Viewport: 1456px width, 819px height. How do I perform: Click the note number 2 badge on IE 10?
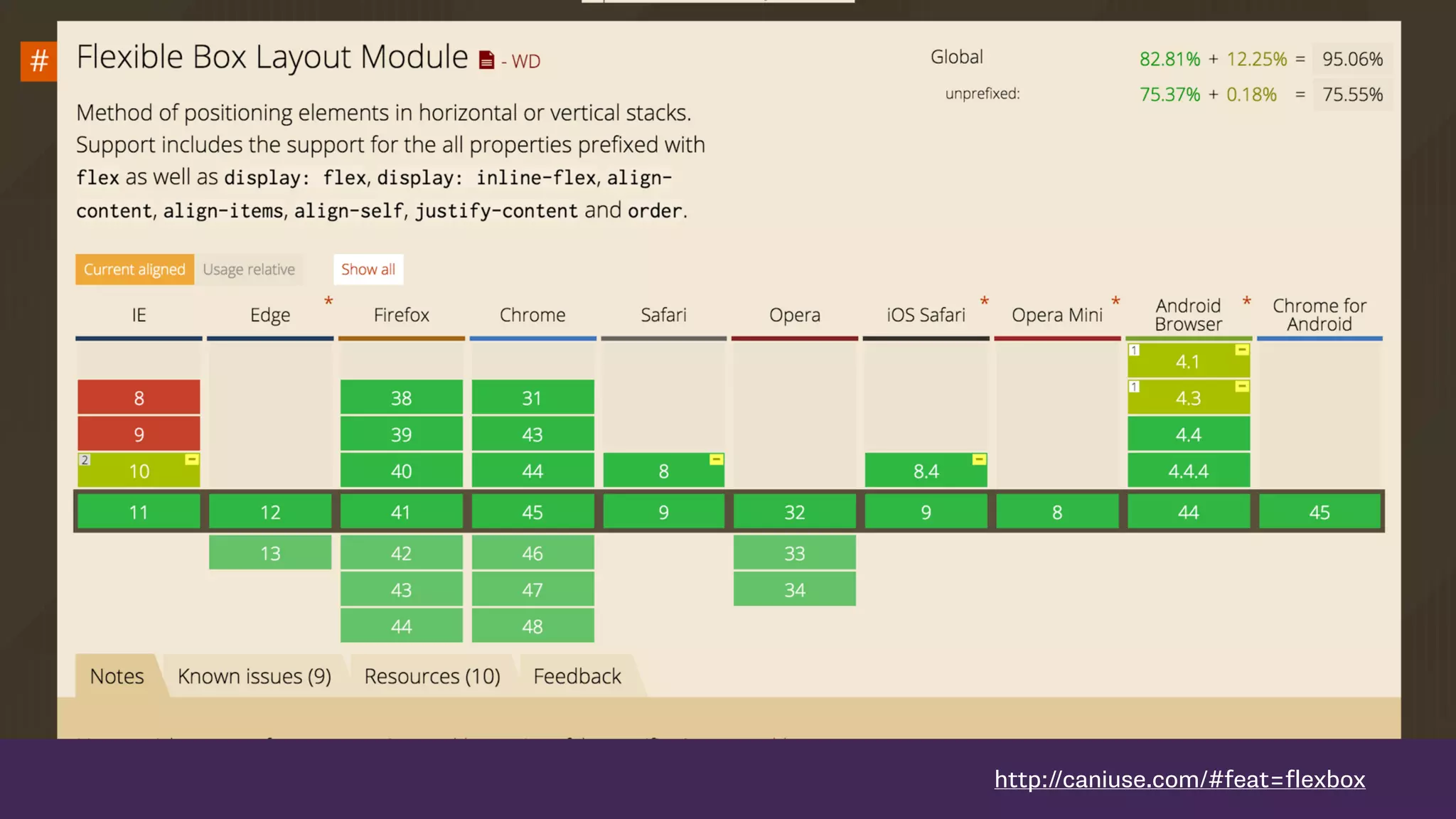tap(85, 460)
